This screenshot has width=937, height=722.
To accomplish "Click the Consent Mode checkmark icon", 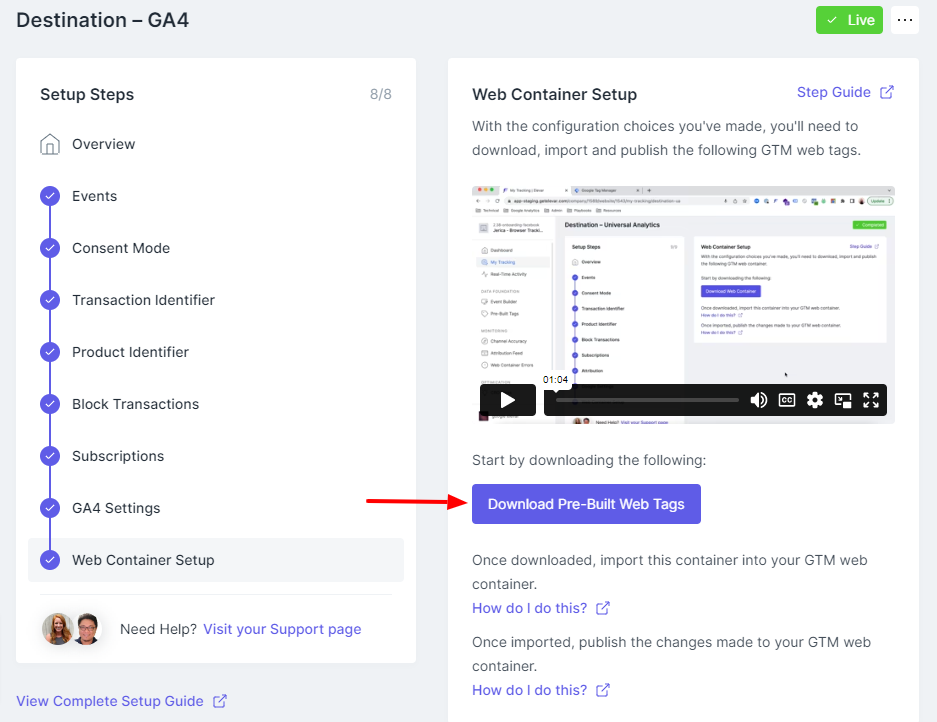I will [50, 248].
